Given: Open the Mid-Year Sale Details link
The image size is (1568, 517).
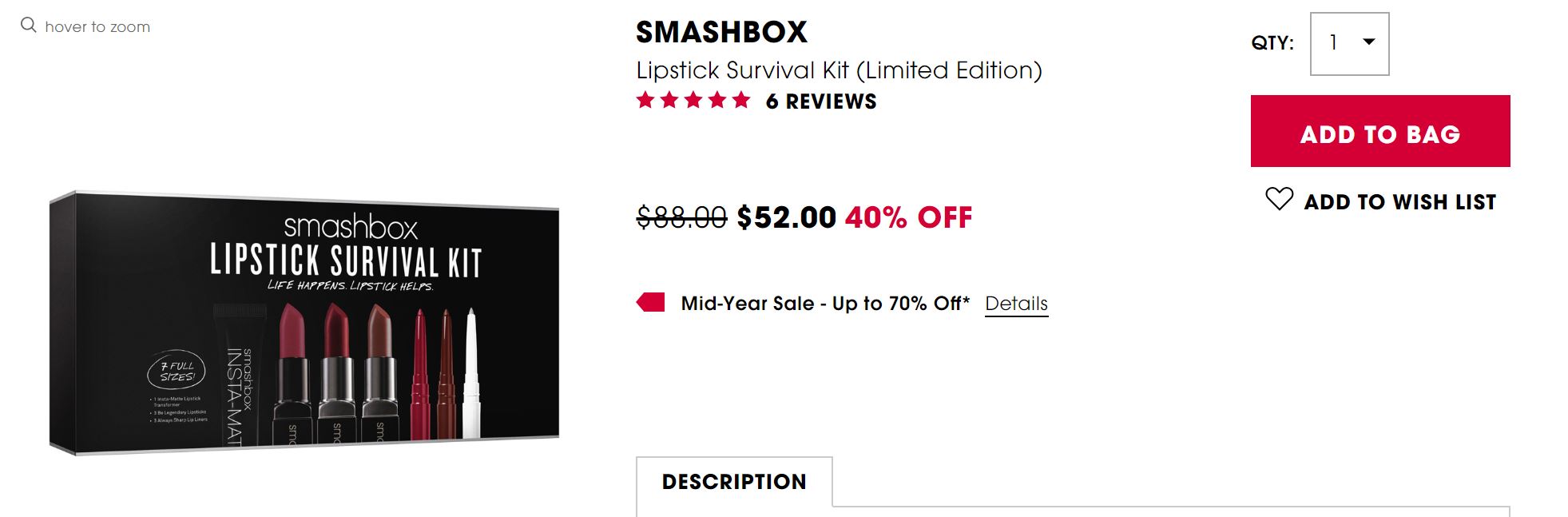Looking at the screenshot, I should pos(1016,304).
